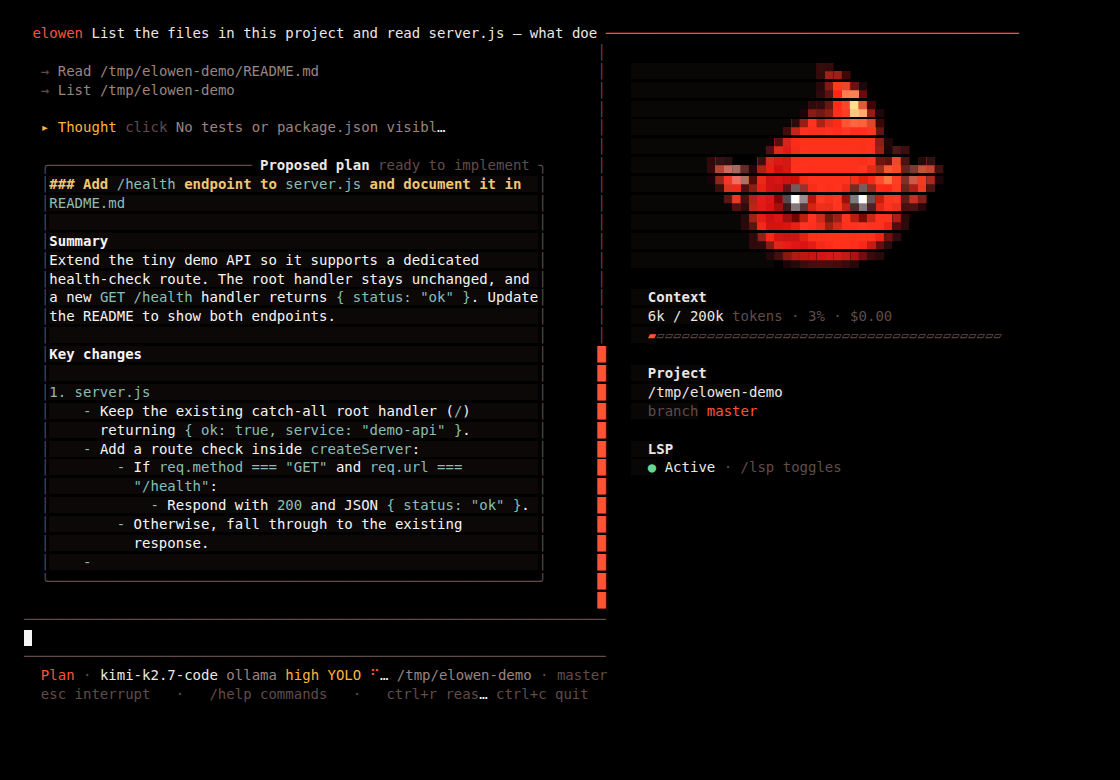Click '"/health":' text in plan
The image size is (1120, 780).
pyautogui.click(x=176, y=486)
